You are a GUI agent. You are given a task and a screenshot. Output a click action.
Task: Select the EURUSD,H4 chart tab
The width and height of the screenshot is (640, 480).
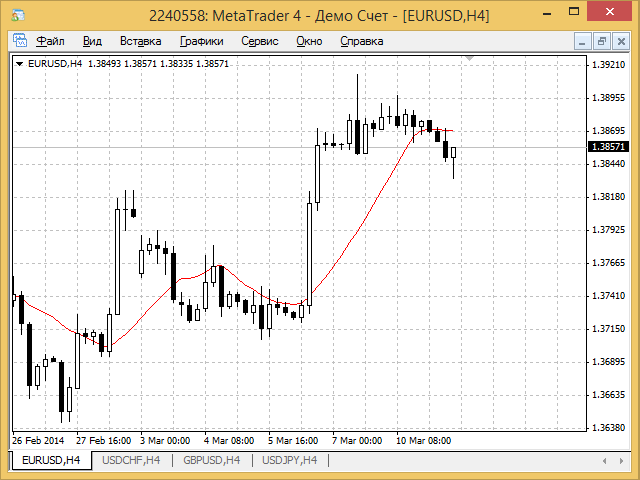coord(51,460)
